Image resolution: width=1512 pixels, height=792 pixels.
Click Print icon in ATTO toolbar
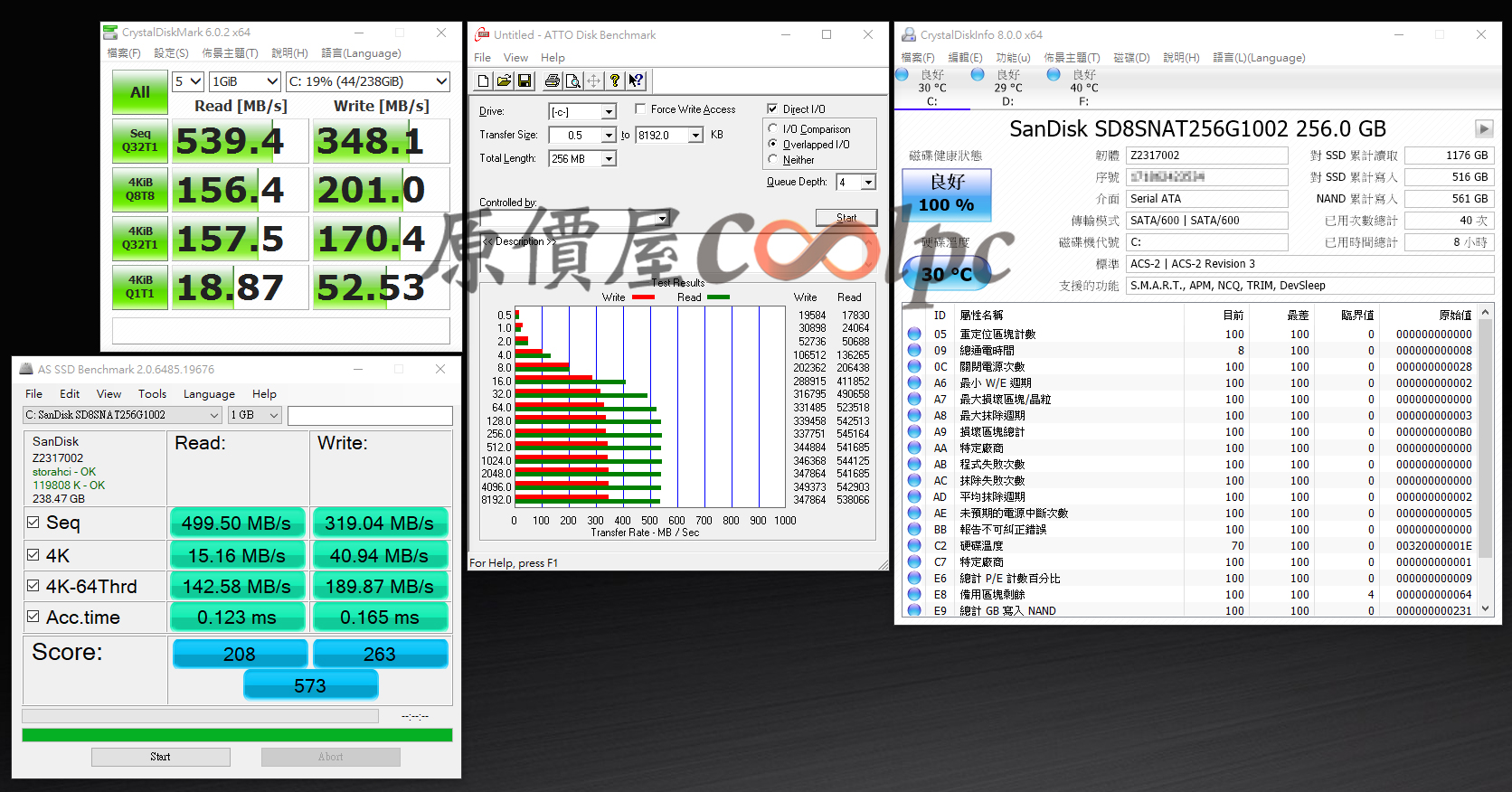552,81
